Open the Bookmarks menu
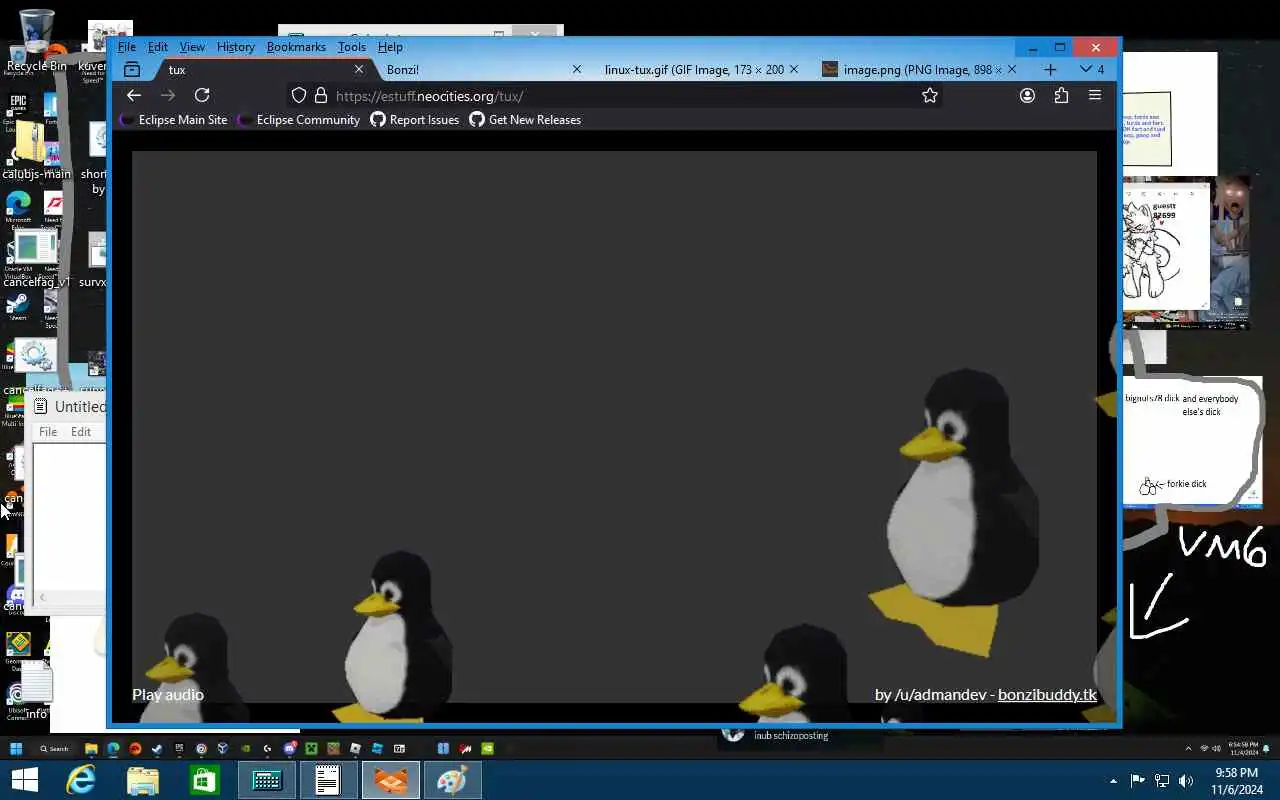The image size is (1280, 800). [x=296, y=47]
